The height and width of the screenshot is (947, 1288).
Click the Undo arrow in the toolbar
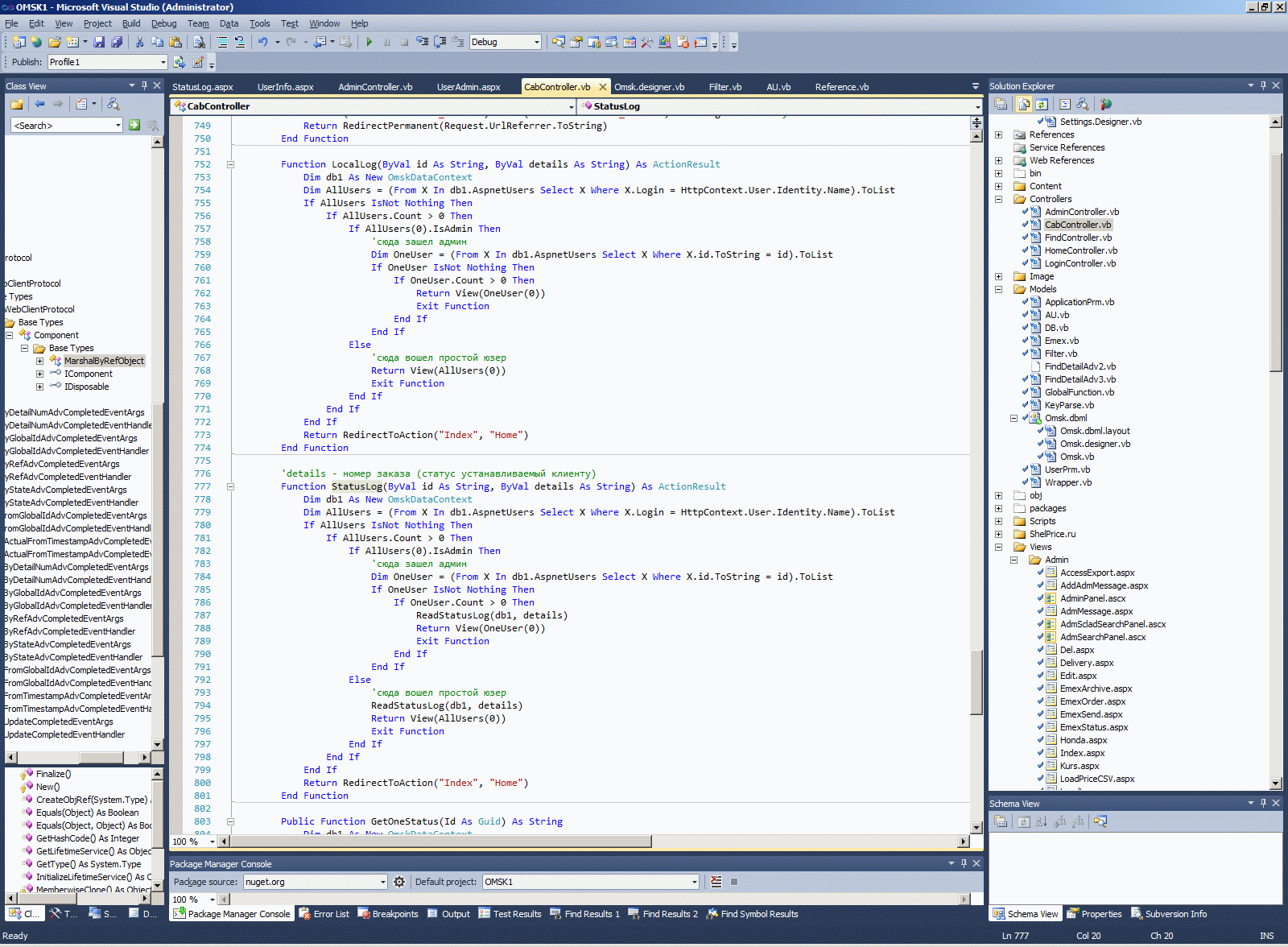tap(262, 42)
